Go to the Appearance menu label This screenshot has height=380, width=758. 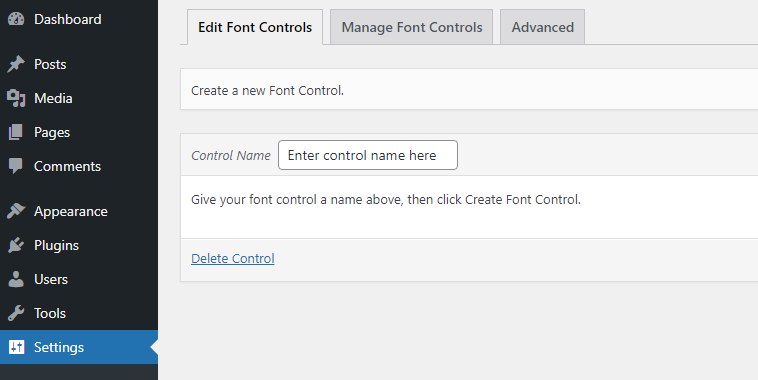[x=71, y=212]
